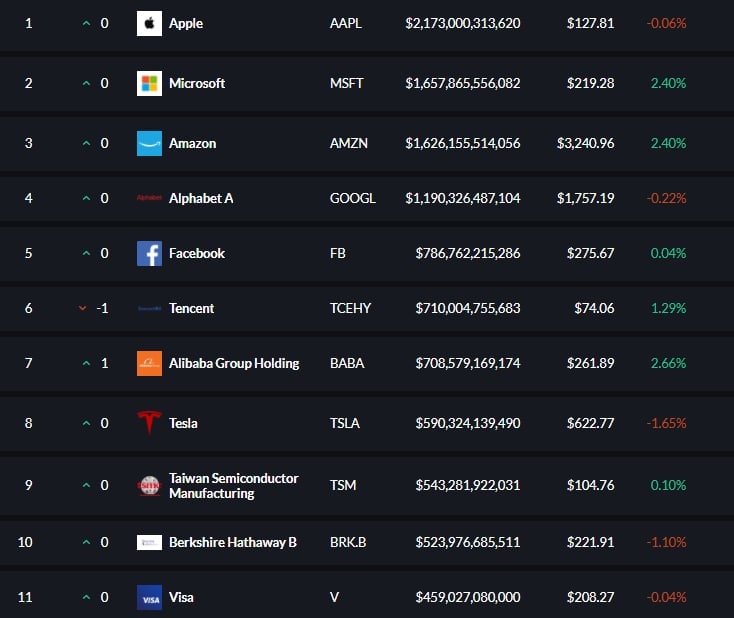Click the 1.29% change for Tencent
The image size is (734, 618).
pyautogui.click(x=668, y=308)
